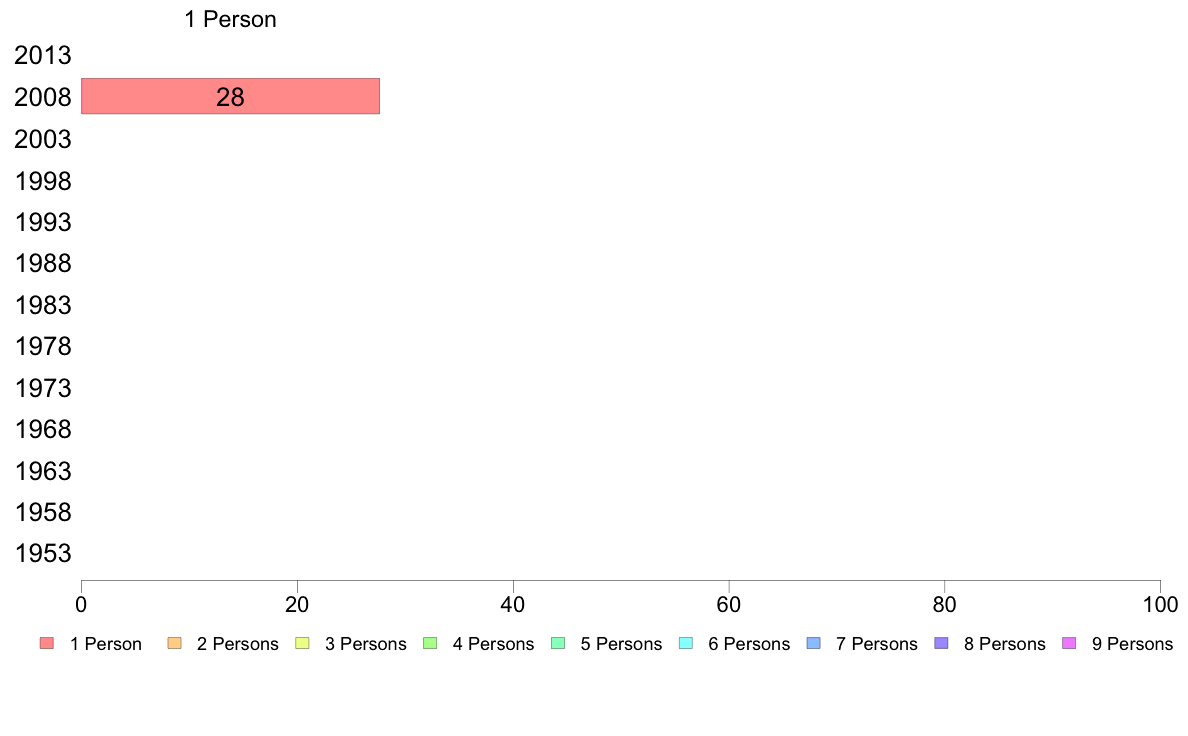
Task: Click the 100 tick on the axis
Action: tap(1160, 604)
